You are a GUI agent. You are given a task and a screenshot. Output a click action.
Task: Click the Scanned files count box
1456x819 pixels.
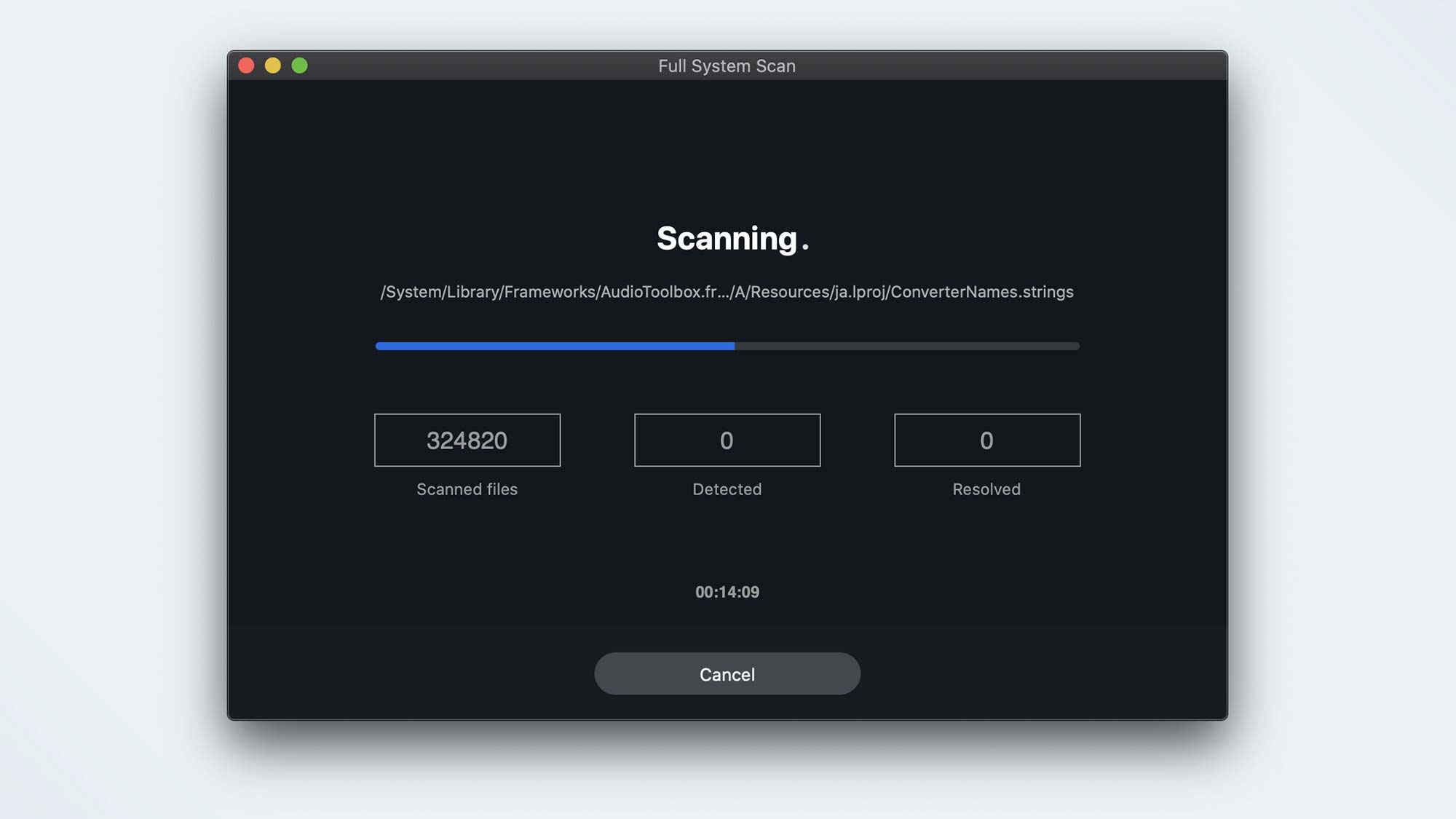[x=467, y=439]
